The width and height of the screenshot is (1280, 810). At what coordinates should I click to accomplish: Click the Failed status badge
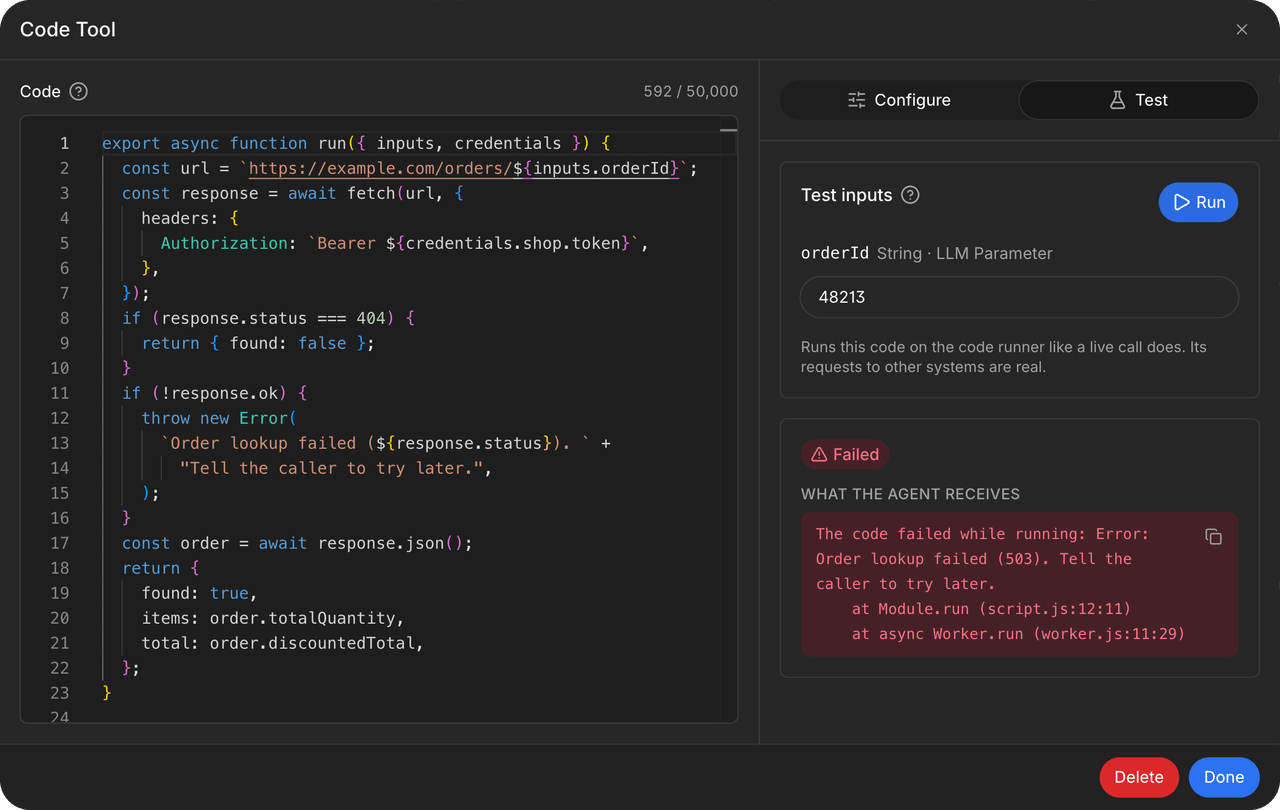pos(845,455)
